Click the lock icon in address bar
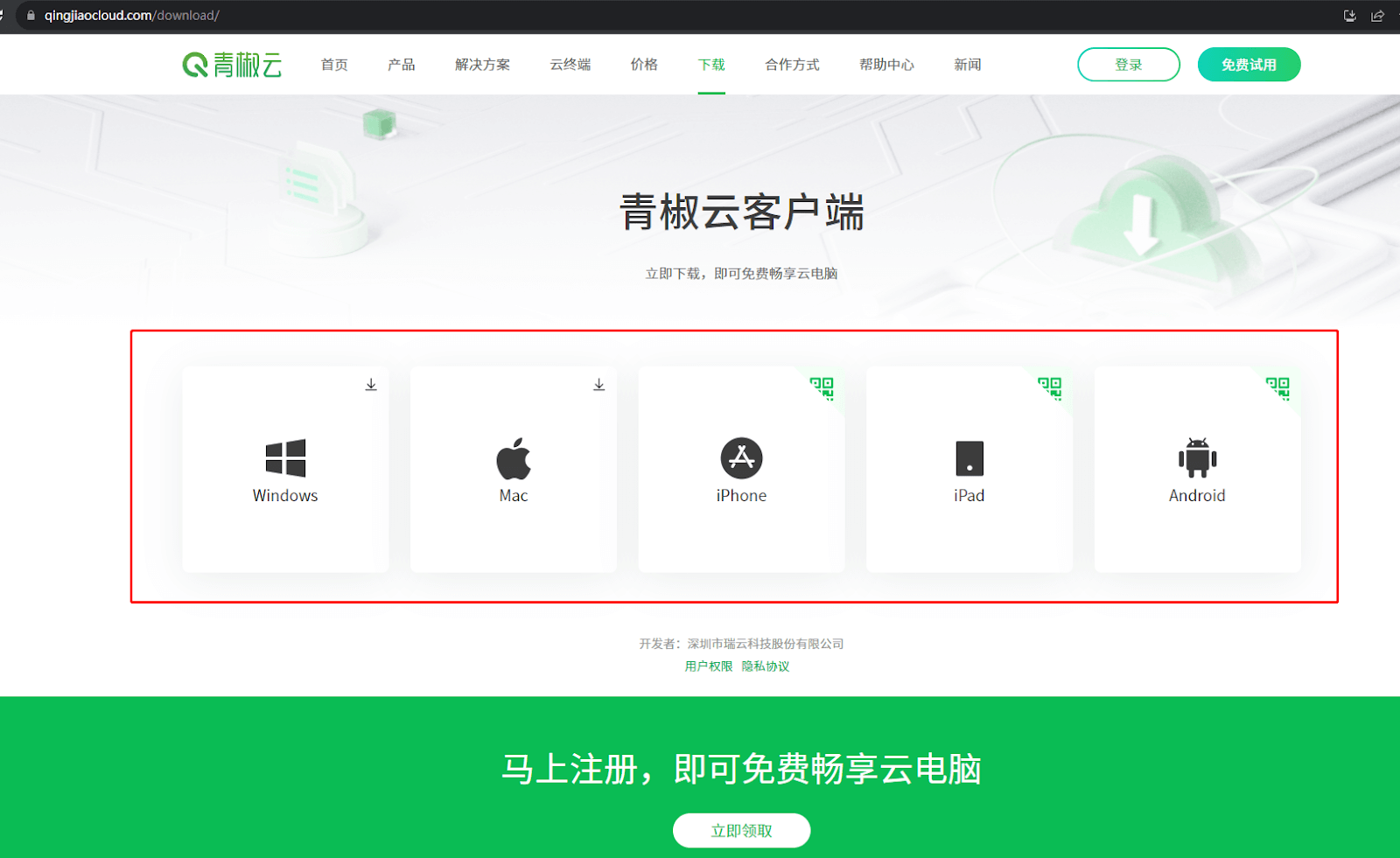This screenshot has height=858, width=1400. 31,16
